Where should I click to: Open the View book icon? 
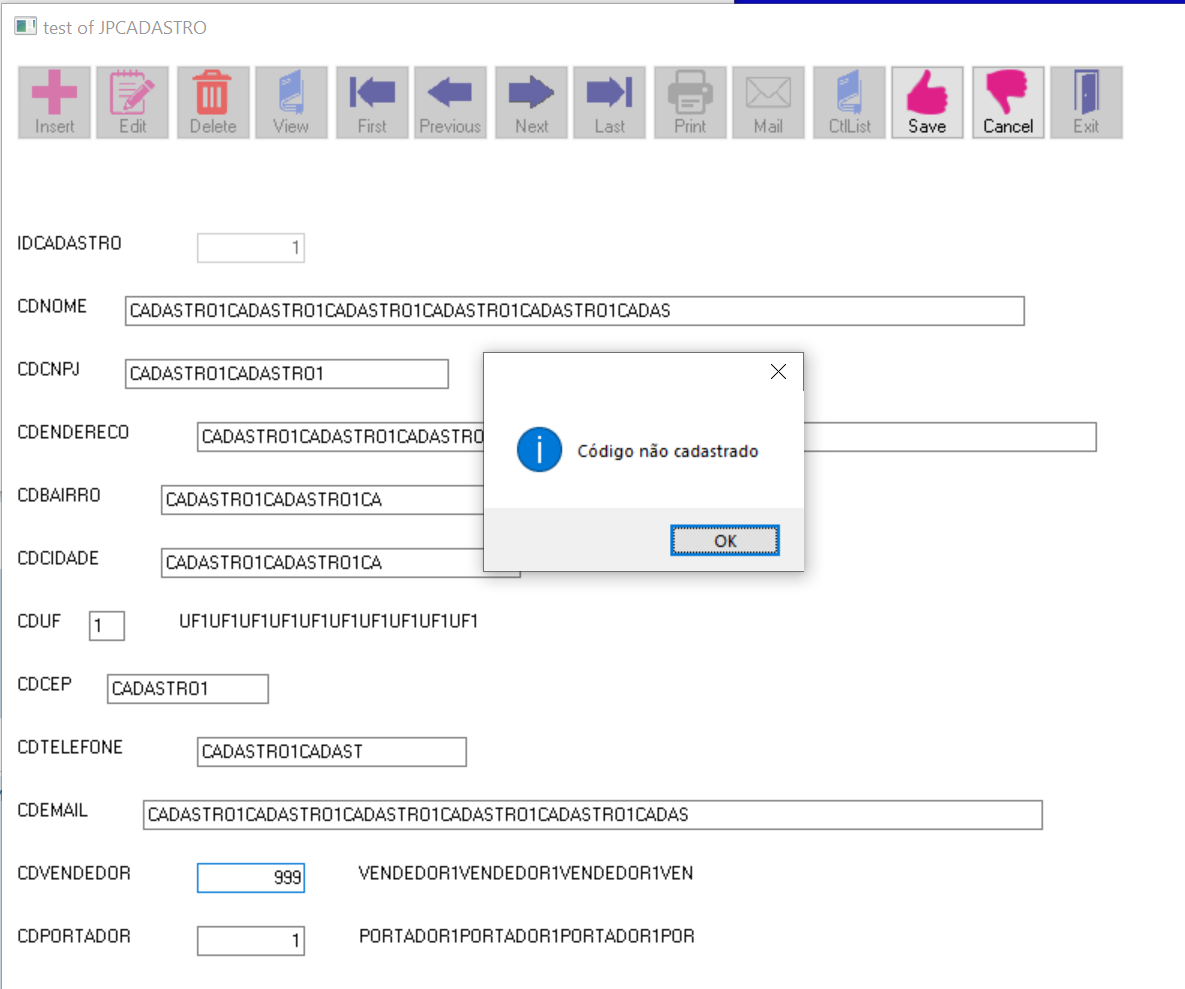291,93
